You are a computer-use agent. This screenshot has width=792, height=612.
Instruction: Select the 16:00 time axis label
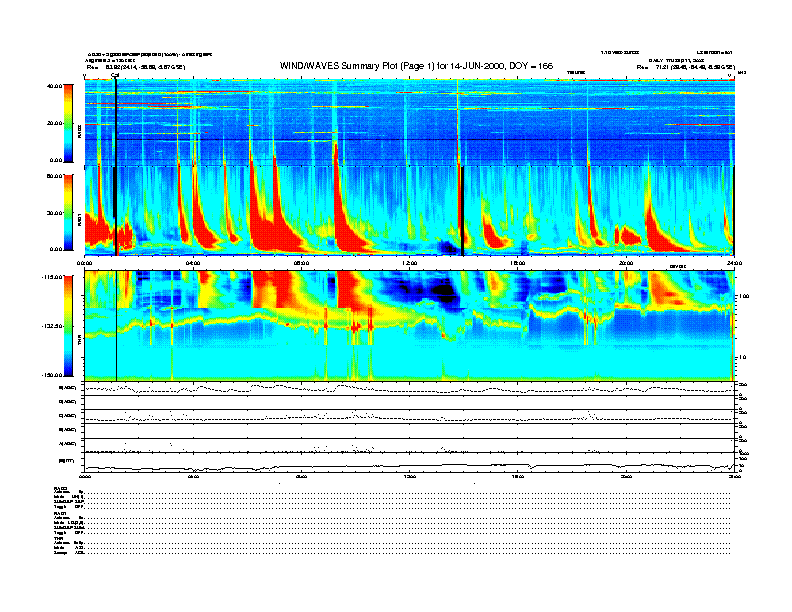point(517,262)
